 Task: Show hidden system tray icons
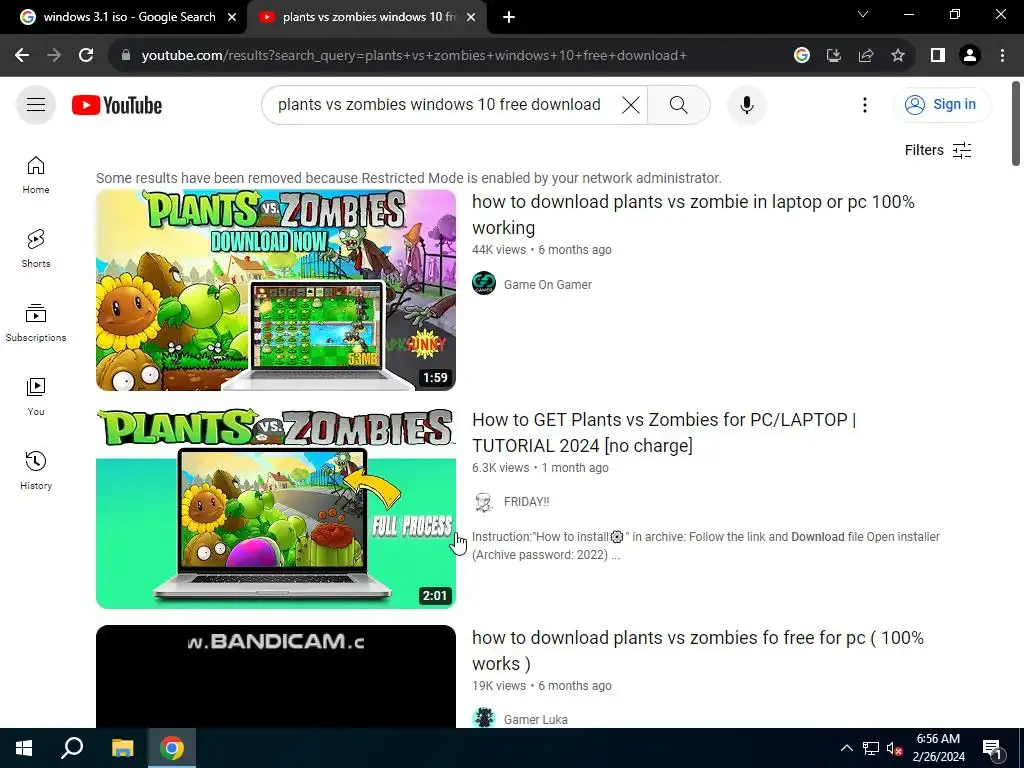(x=846, y=748)
